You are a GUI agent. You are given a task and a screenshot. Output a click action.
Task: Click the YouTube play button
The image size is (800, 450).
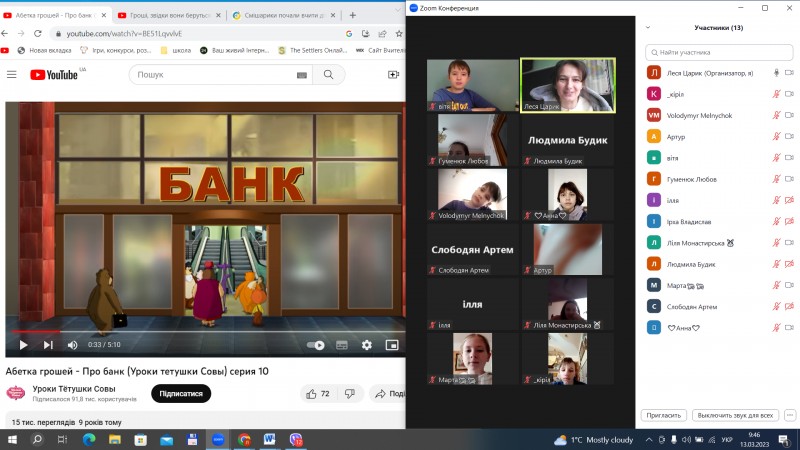(x=23, y=345)
